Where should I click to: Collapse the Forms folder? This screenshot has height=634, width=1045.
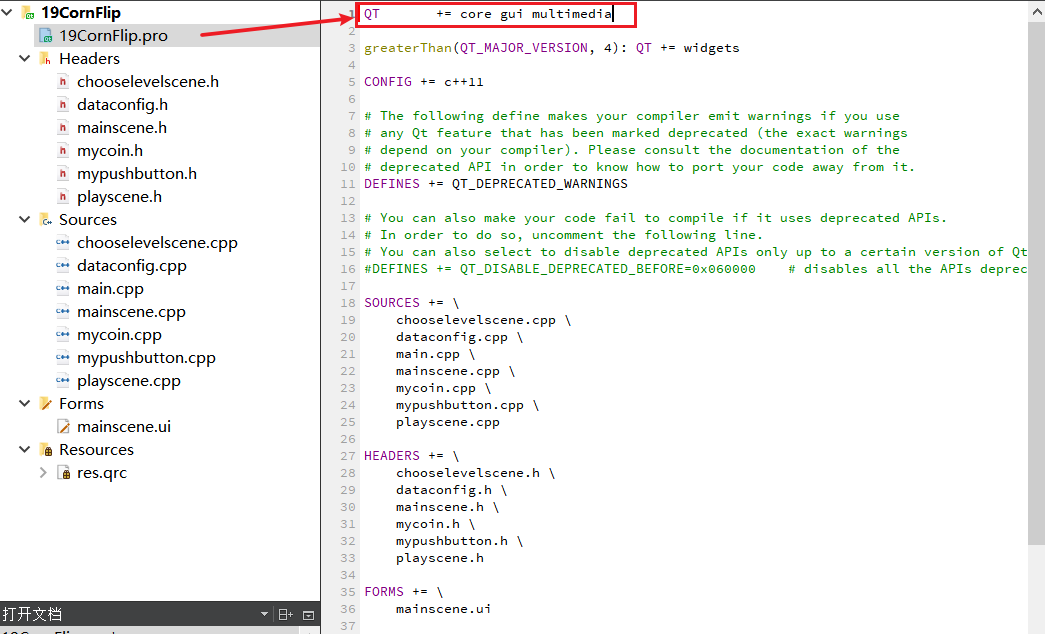25,403
